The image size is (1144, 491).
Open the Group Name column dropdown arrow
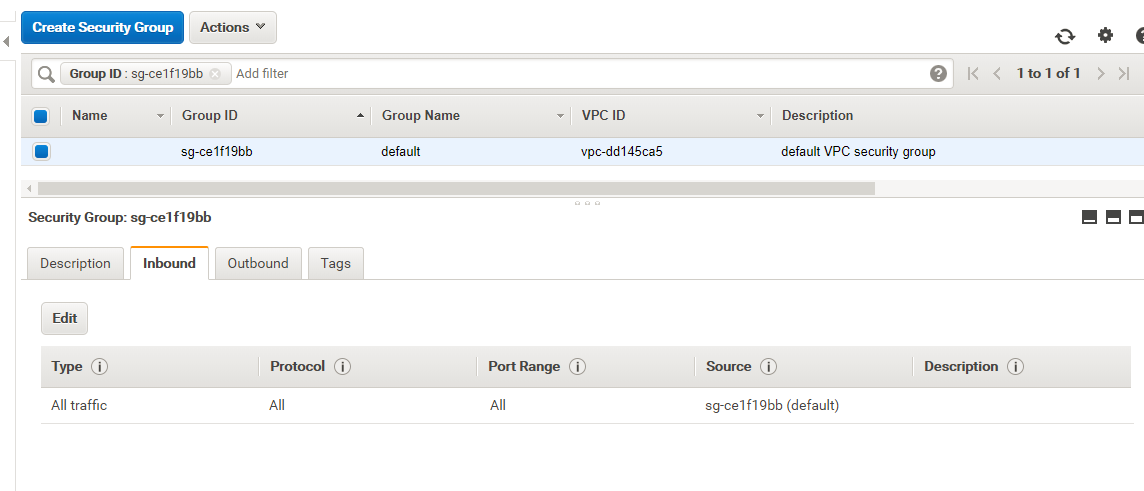561,116
